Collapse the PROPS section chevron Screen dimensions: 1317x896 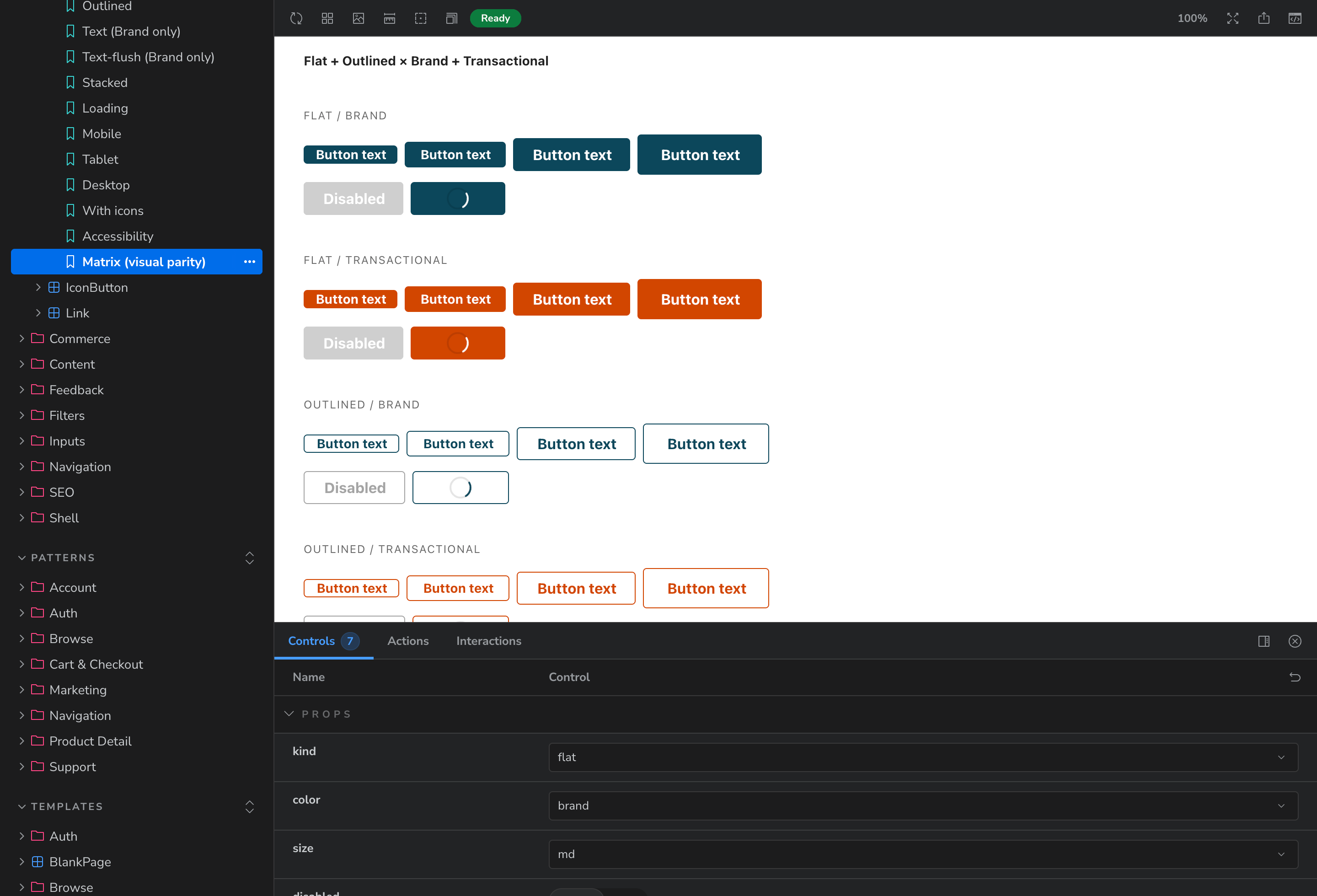[x=289, y=714]
